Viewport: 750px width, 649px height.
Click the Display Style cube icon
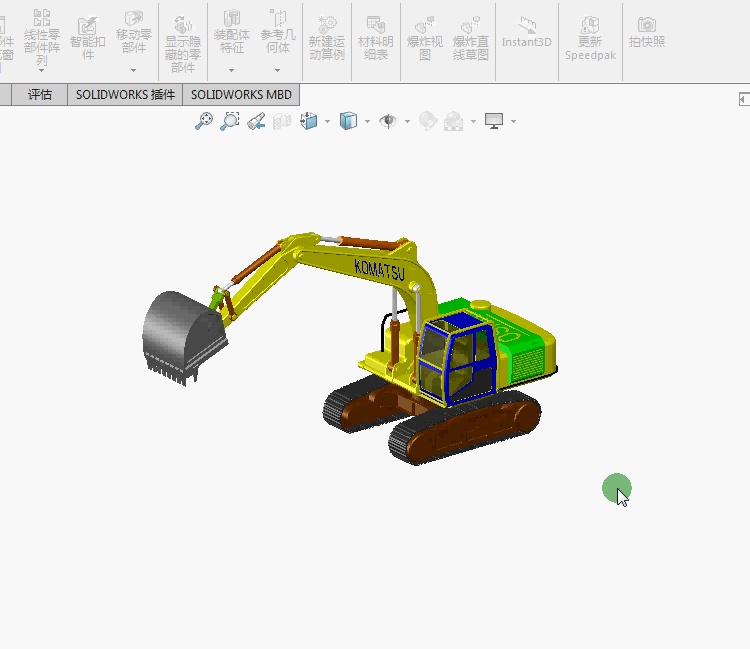tap(348, 121)
